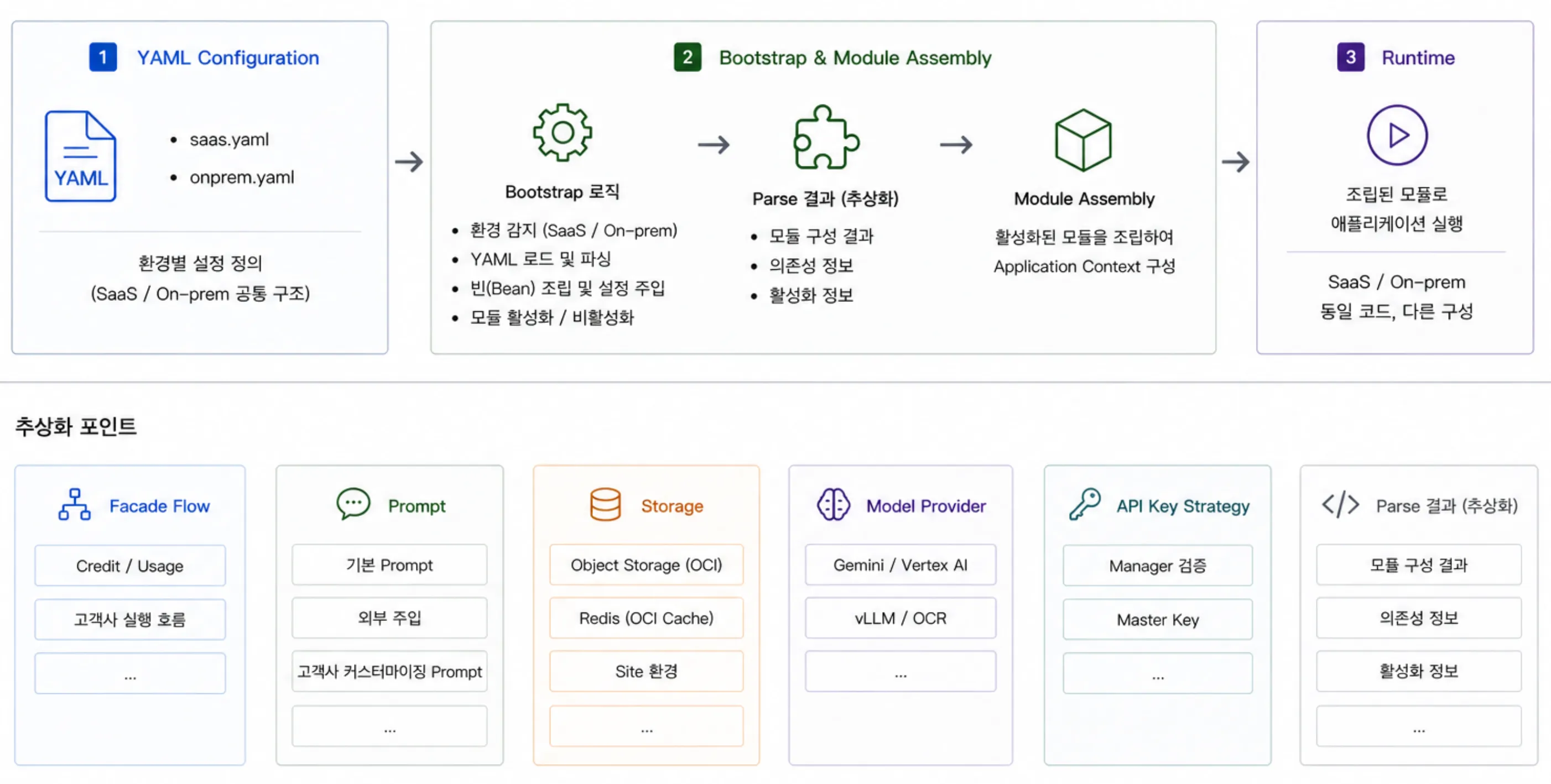Click the Storage database cylinder icon

[605, 504]
